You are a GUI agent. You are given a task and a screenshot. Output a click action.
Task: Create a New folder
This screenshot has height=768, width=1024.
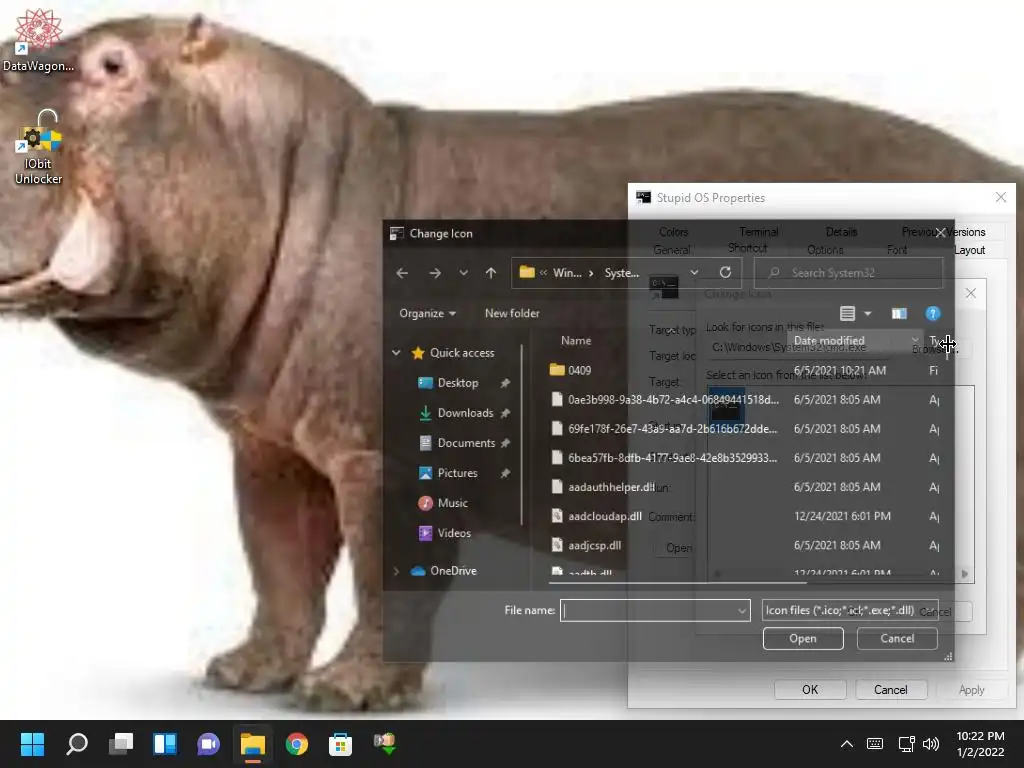[x=512, y=313]
